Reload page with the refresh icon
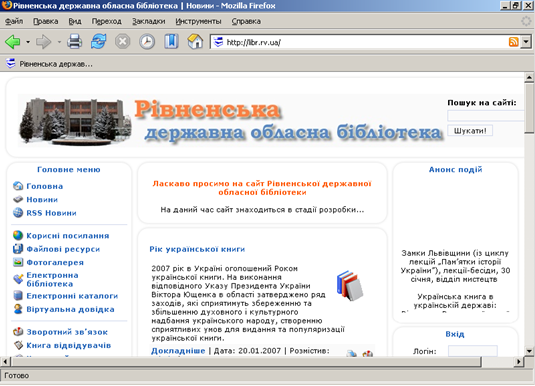 tap(98, 42)
